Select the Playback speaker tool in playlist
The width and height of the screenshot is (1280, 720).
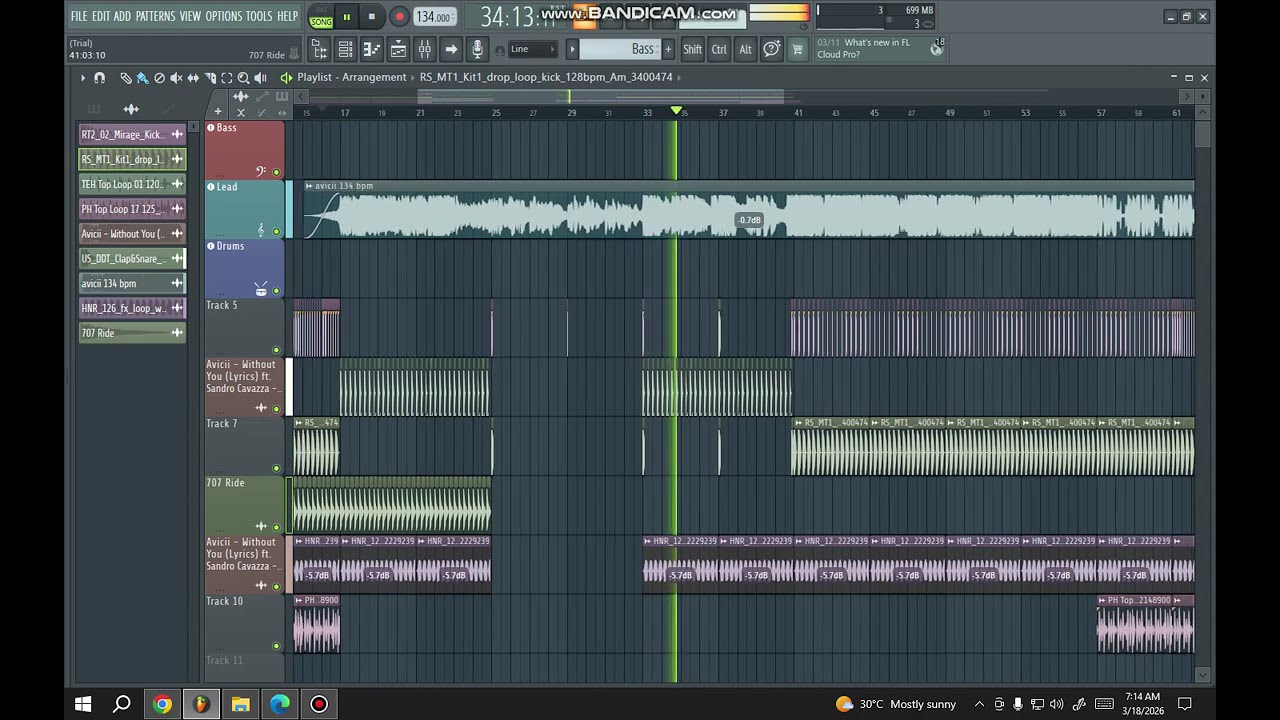point(260,77)
